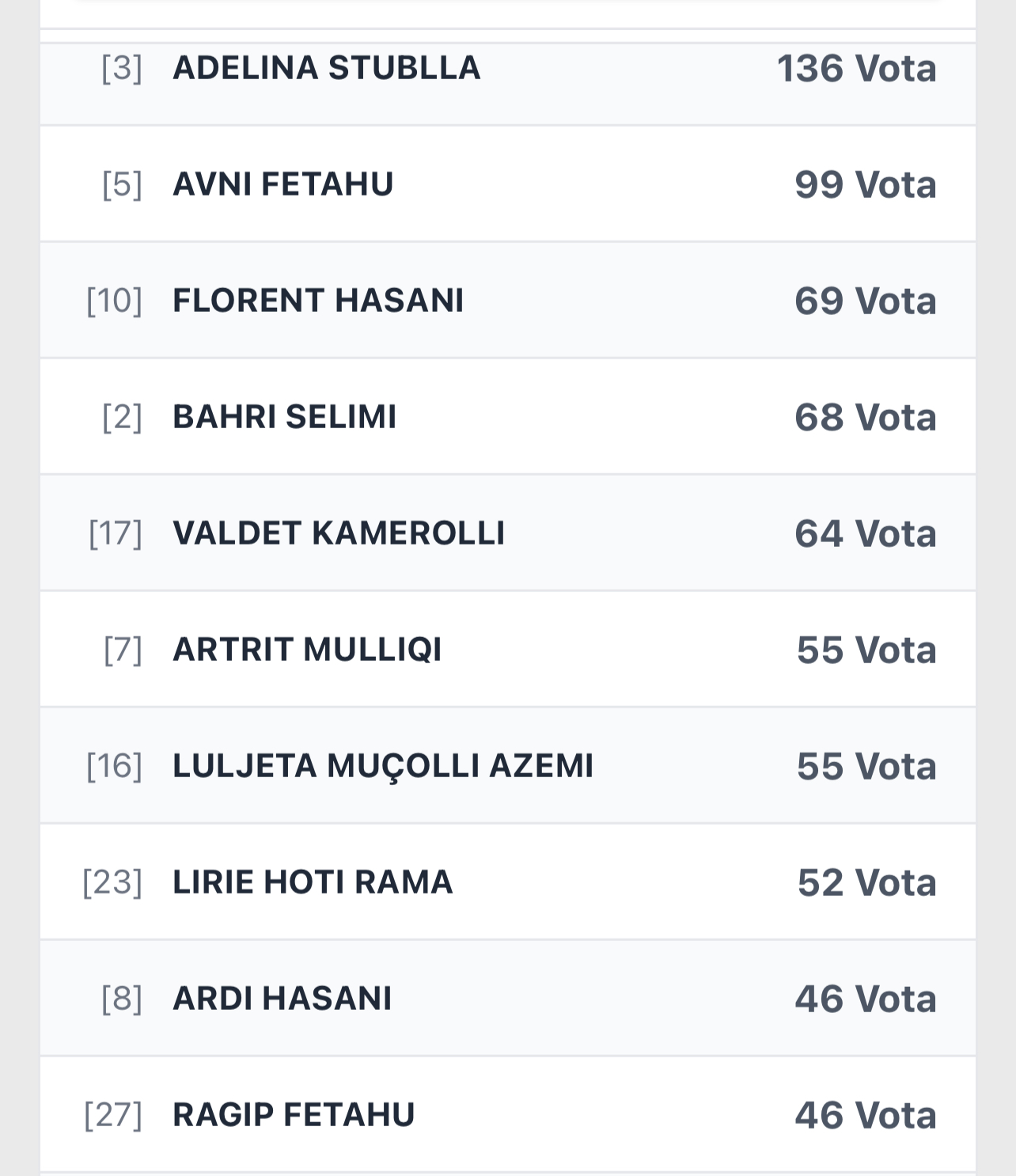Click the 99 Vota result

[865, 185]
